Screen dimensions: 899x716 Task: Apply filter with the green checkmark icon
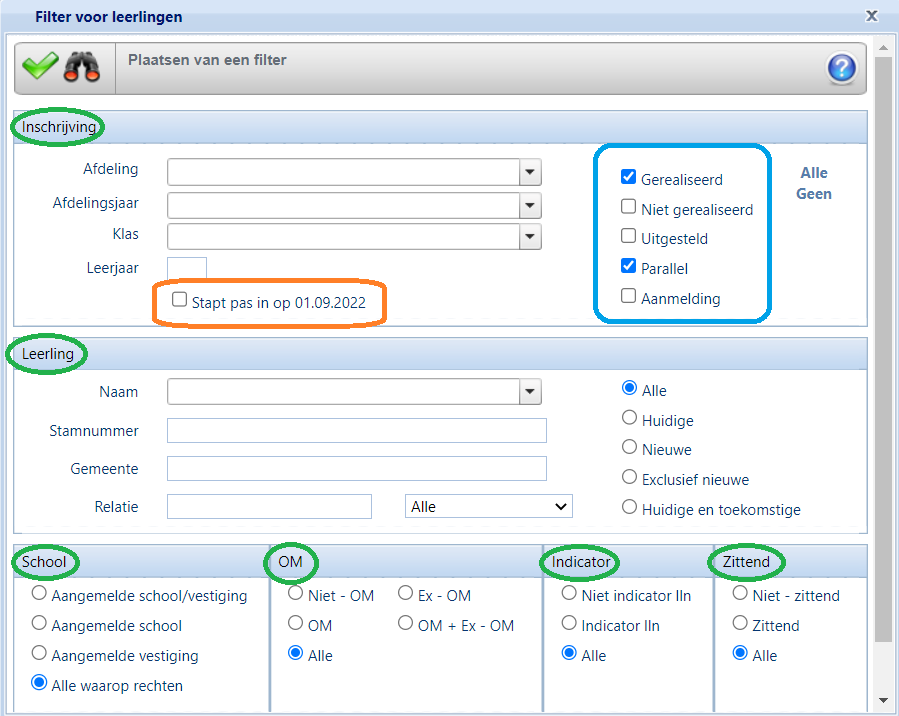point(40,66)
